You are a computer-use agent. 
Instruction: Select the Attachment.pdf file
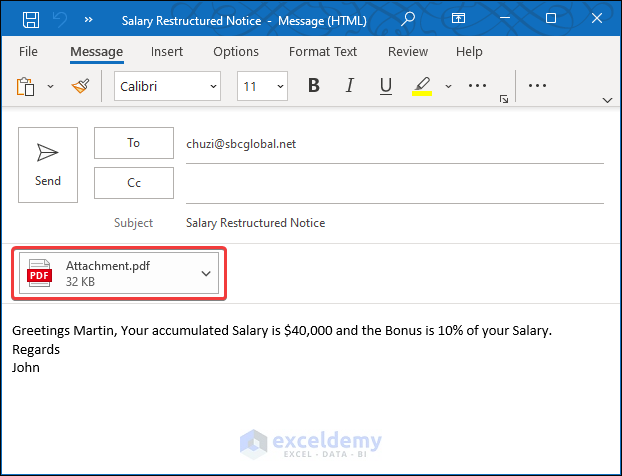[x=119, y=273]
